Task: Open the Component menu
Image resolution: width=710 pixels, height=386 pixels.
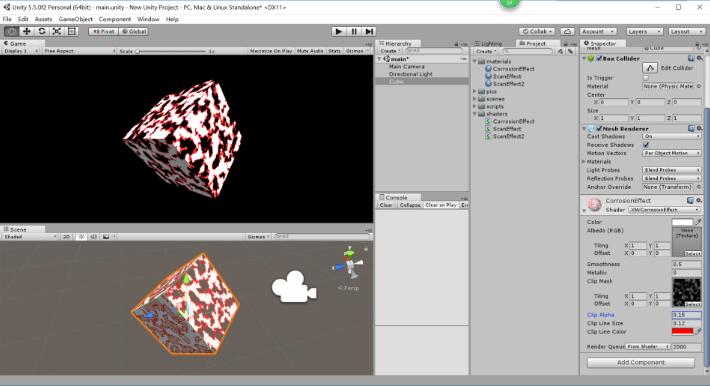Action: [x=115, y=19]
